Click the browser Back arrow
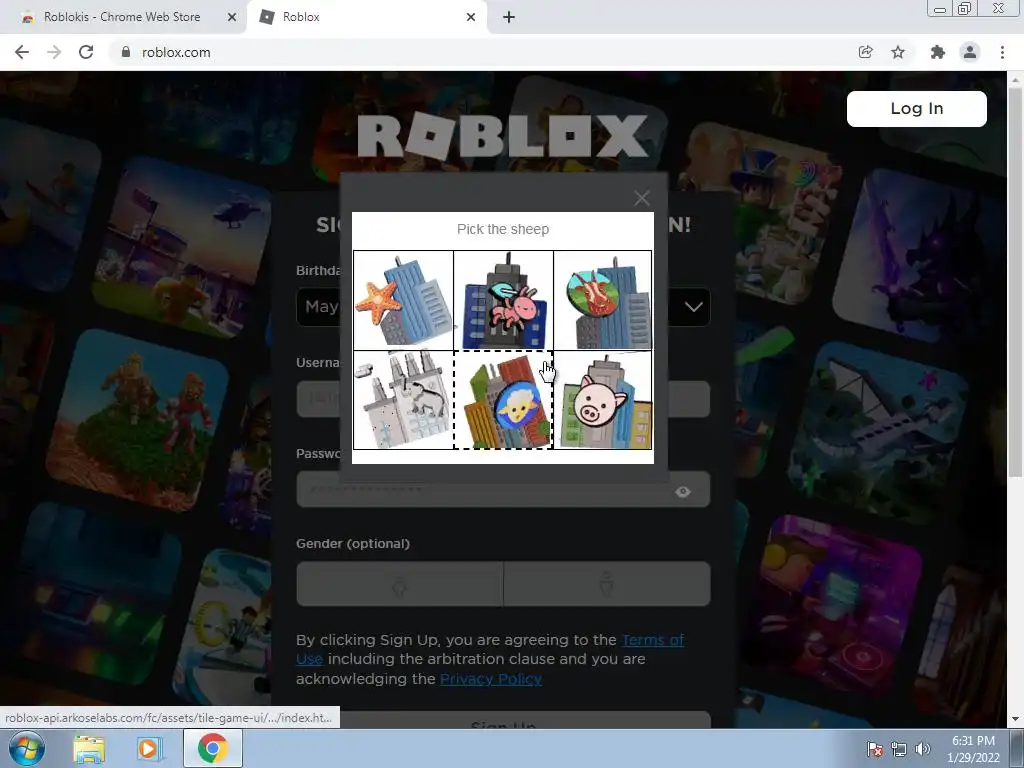Screen dimensions: 1024x768 tap(22, 52)
